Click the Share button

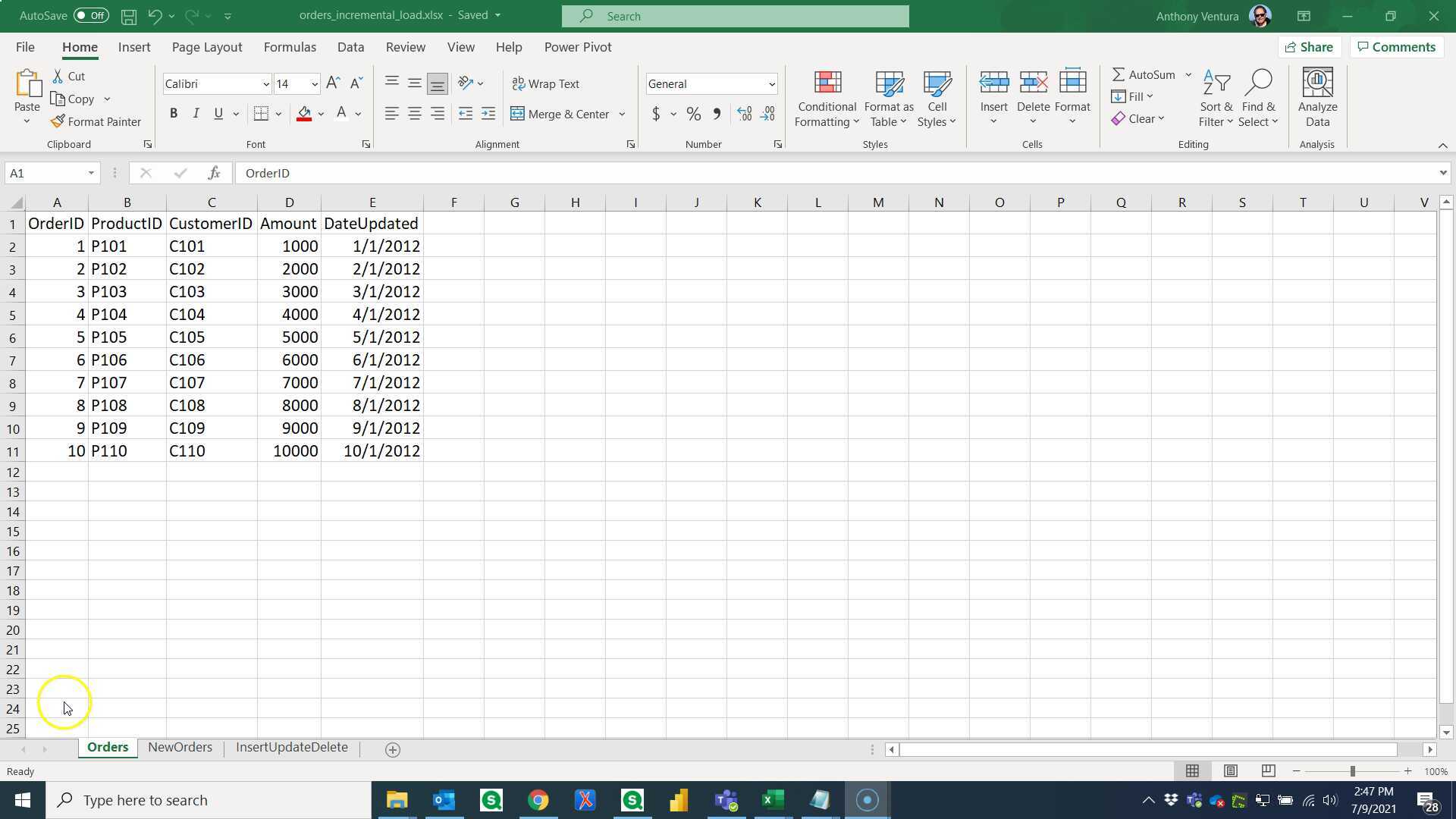(x=1310, y=46)
